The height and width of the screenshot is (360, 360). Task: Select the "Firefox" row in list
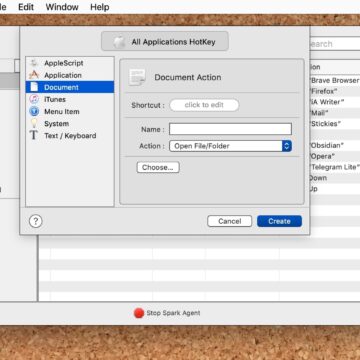click(x=335, y=91)
